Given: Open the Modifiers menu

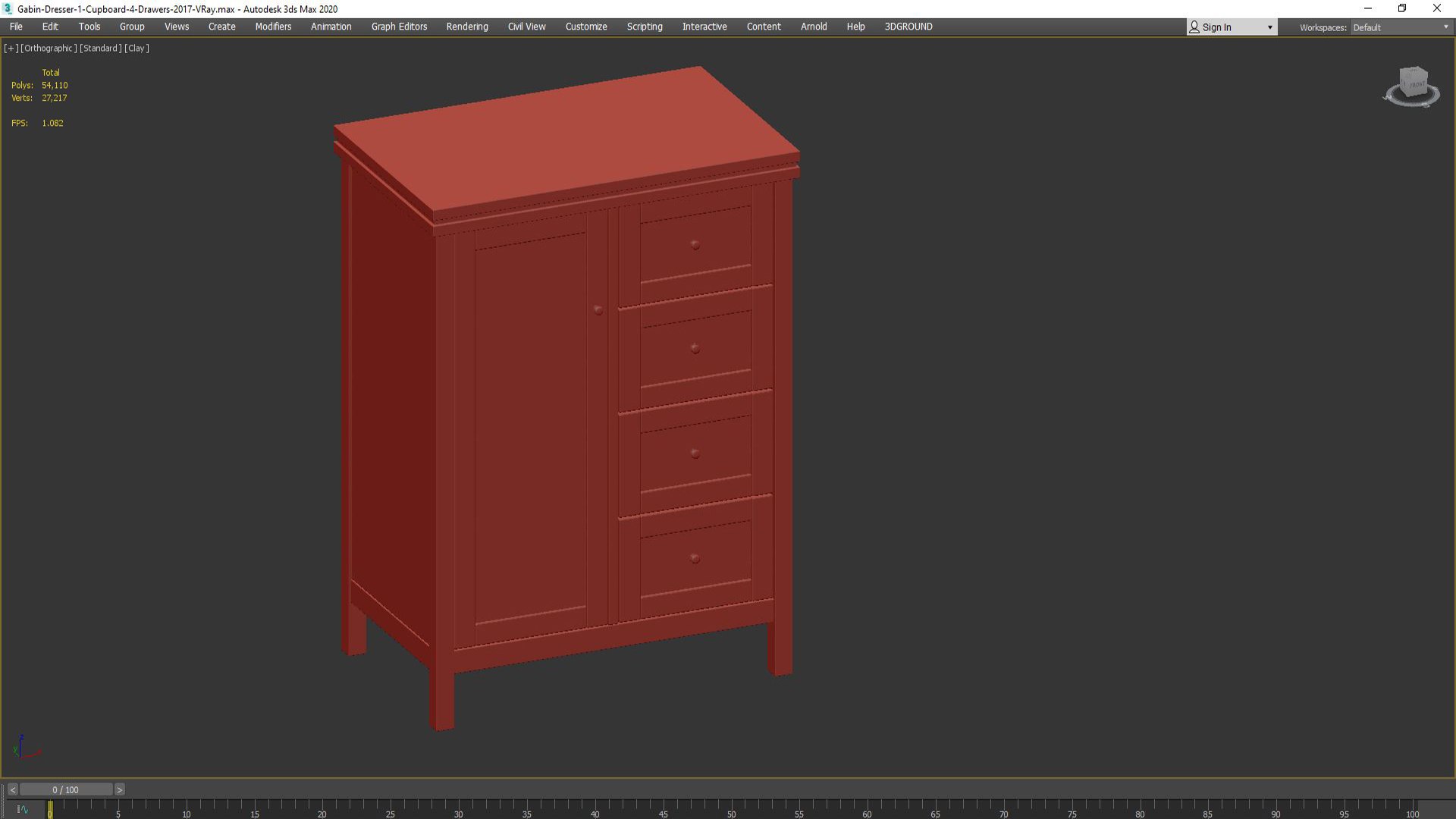Looking at the screenshot, I should click(273, 27).
